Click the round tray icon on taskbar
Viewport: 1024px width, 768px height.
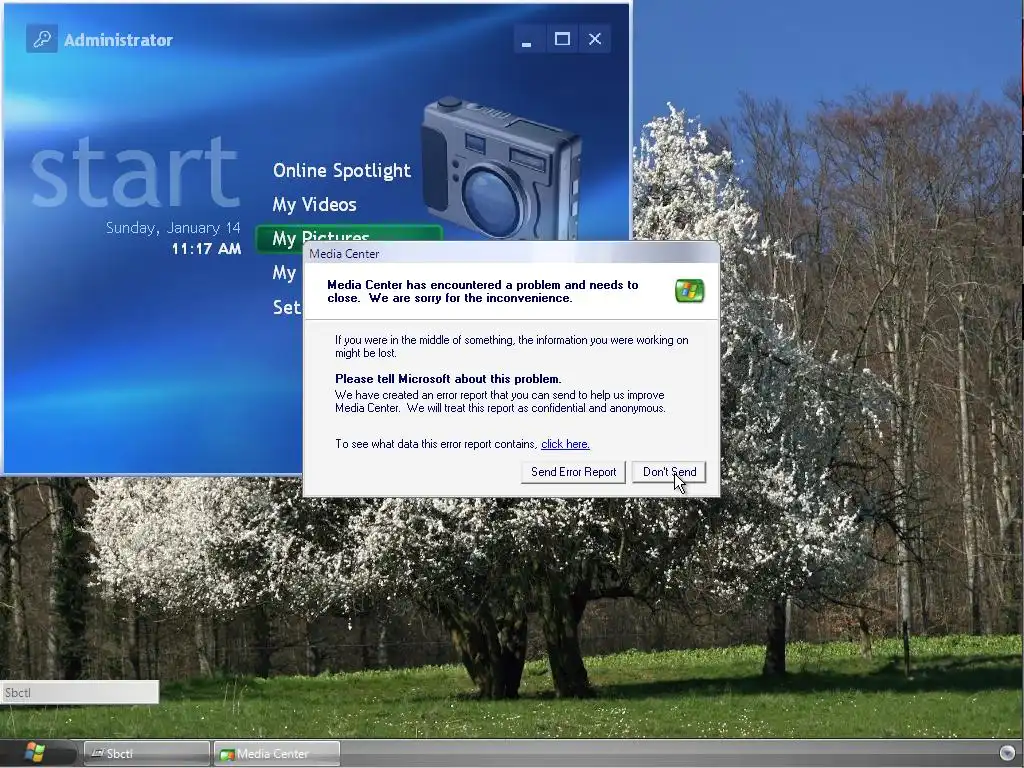tap(1007, 752)
